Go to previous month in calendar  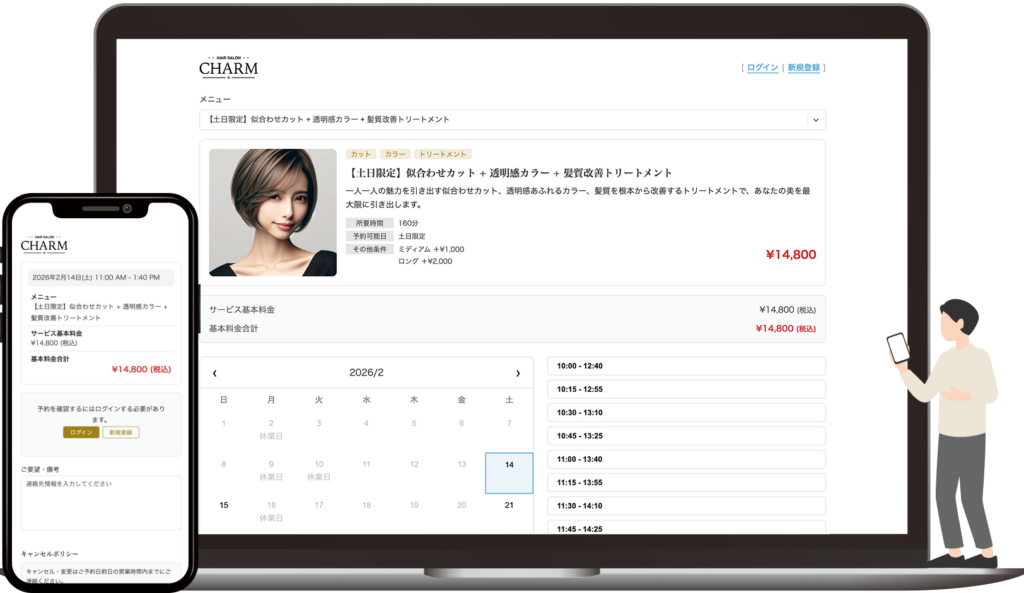pos(215,373)
